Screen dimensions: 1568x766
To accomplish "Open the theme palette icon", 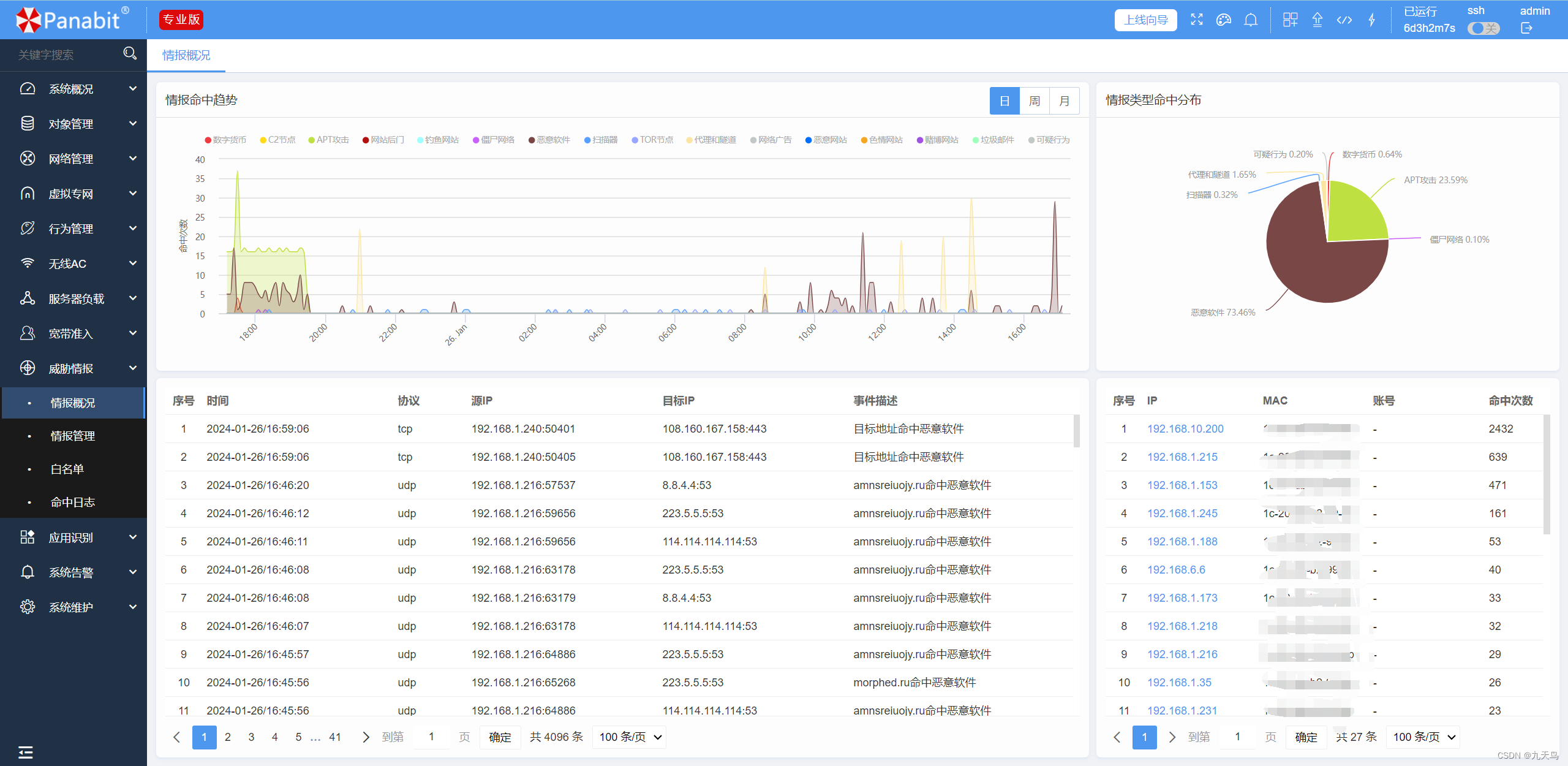I will tap(1223, 20).
